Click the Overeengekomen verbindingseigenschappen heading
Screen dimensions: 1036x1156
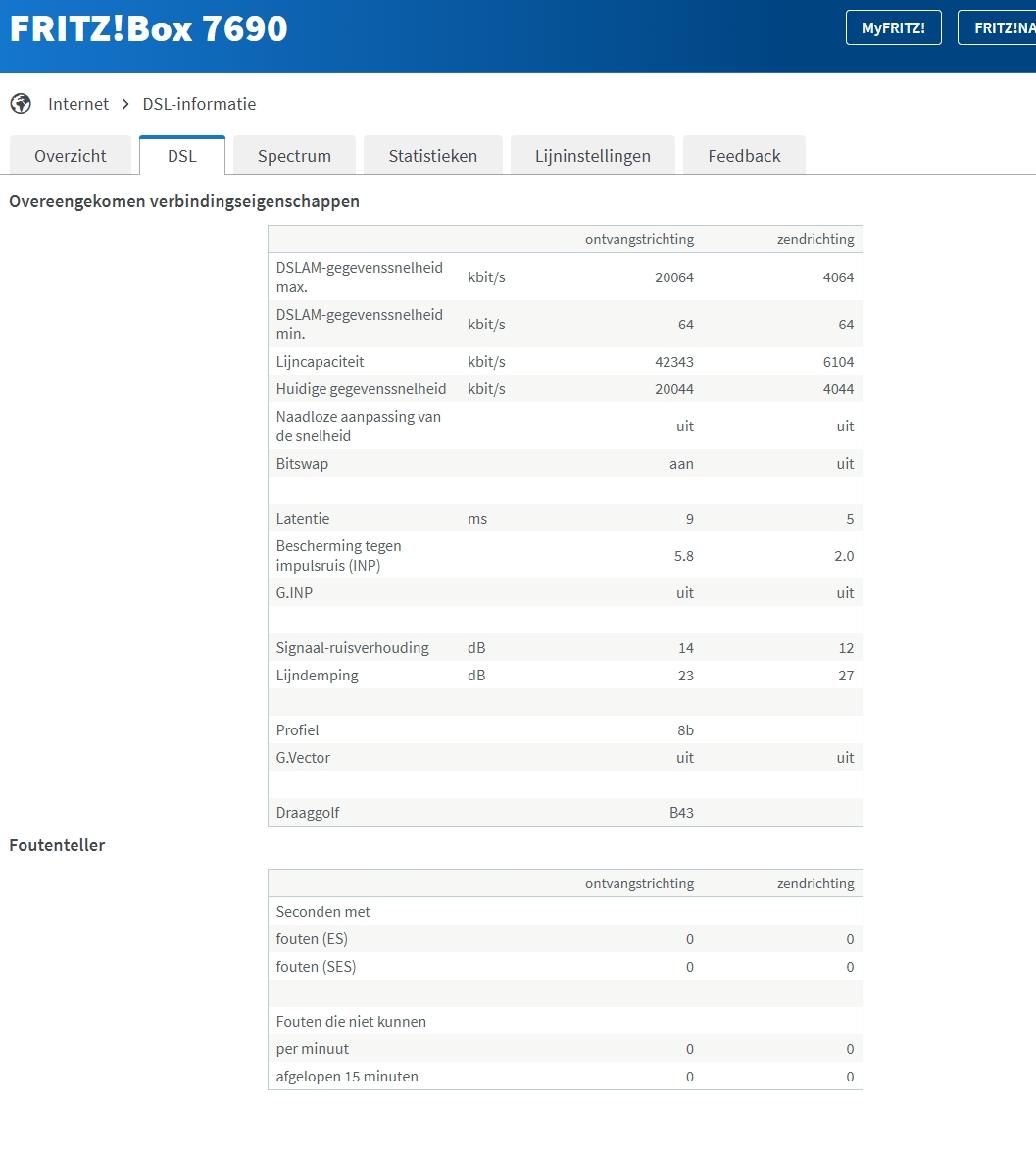pyautogui.click(x=184, y=201)
